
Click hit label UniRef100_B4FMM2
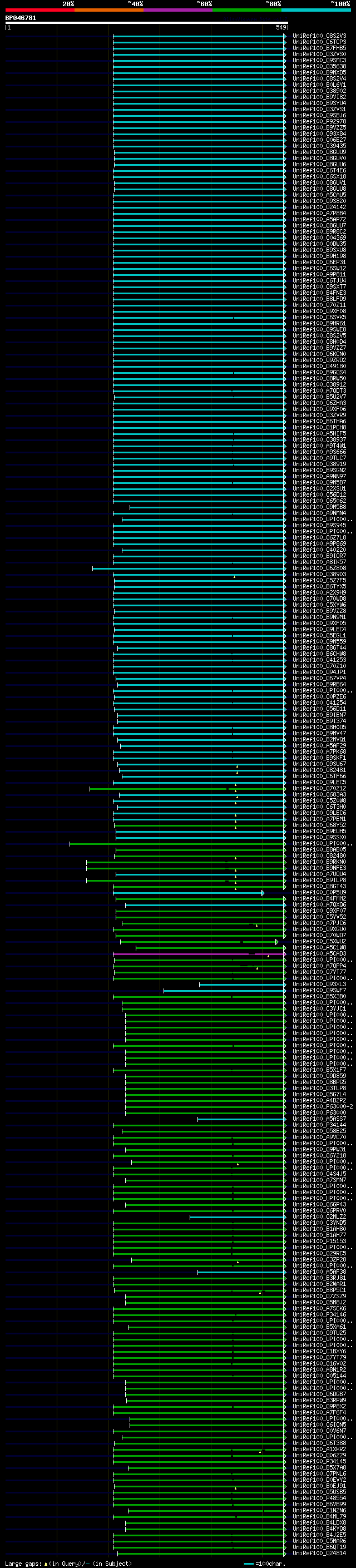(x=319, y=899)
